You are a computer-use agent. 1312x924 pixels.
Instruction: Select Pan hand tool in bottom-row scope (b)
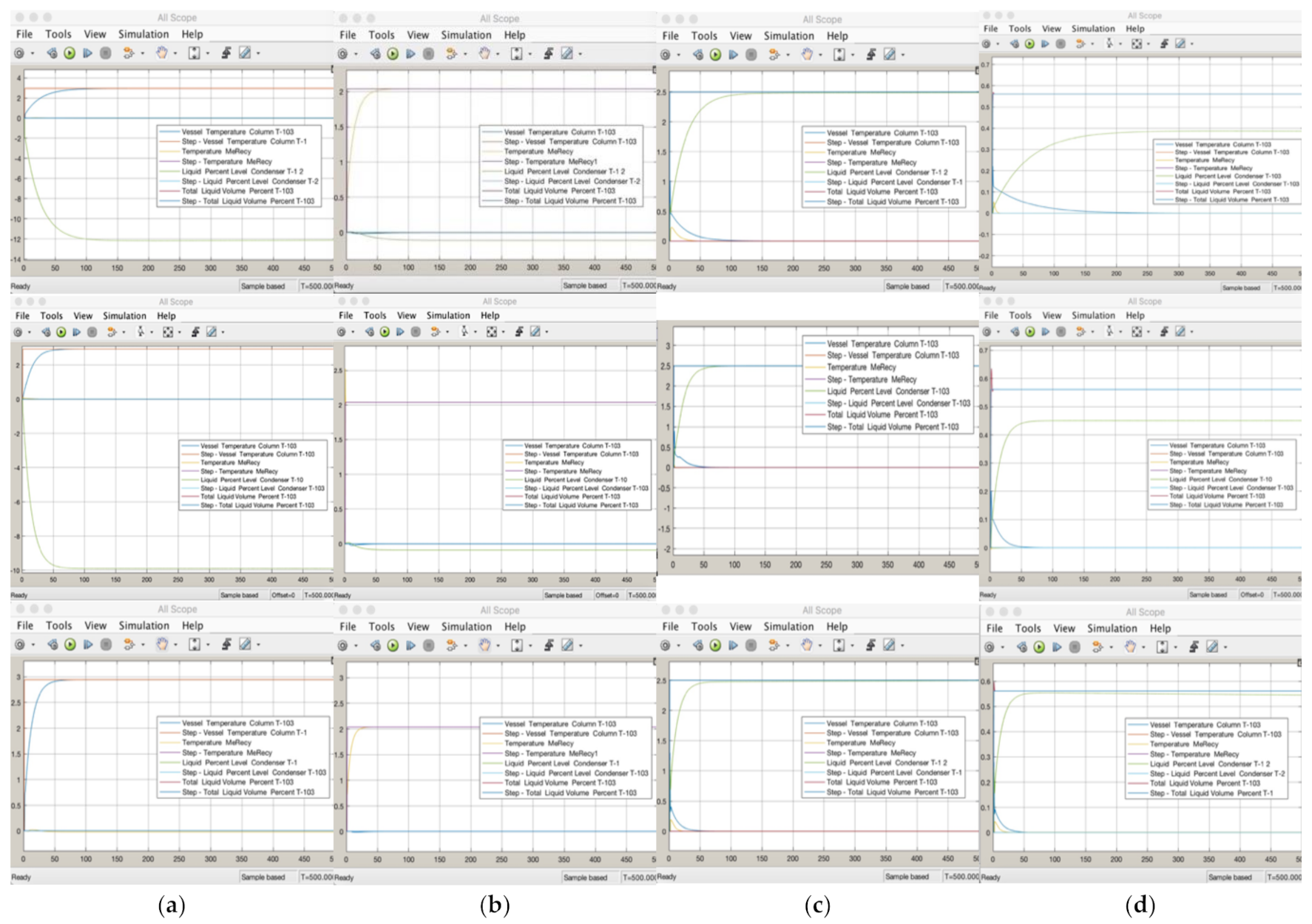pyautogui.click(x=484, y=645)
